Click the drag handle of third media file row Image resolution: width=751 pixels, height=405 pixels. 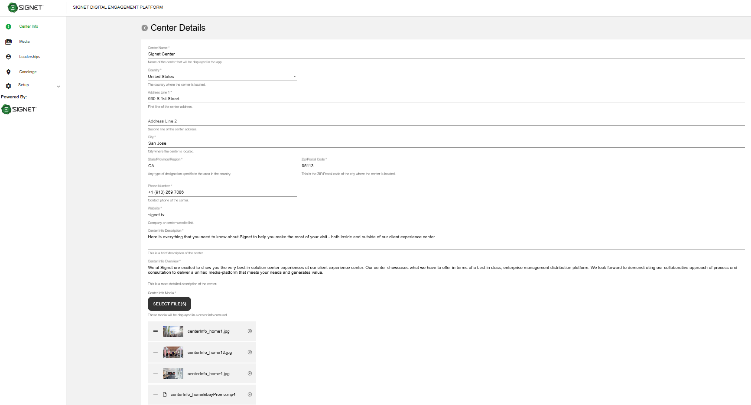(x=155, y=373)
